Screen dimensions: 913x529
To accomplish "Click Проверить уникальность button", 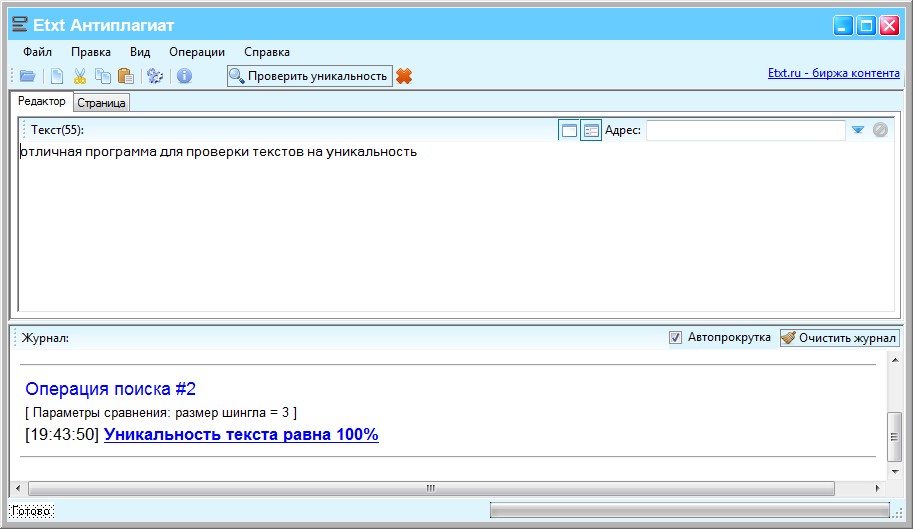I will 310,76.
